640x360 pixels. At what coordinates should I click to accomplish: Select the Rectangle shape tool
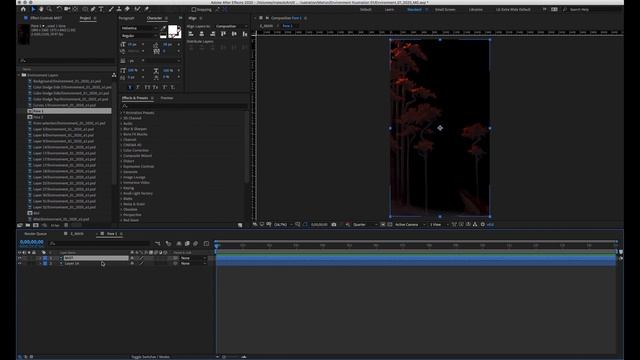tap(85, 9)
